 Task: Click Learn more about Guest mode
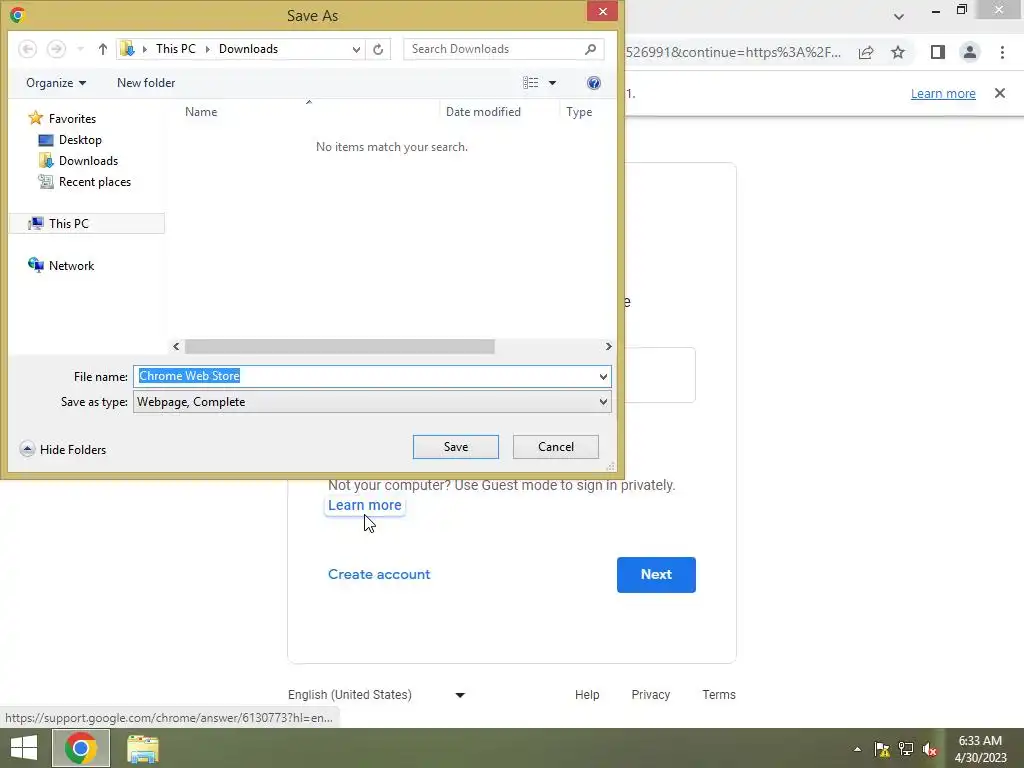[364, 505]
